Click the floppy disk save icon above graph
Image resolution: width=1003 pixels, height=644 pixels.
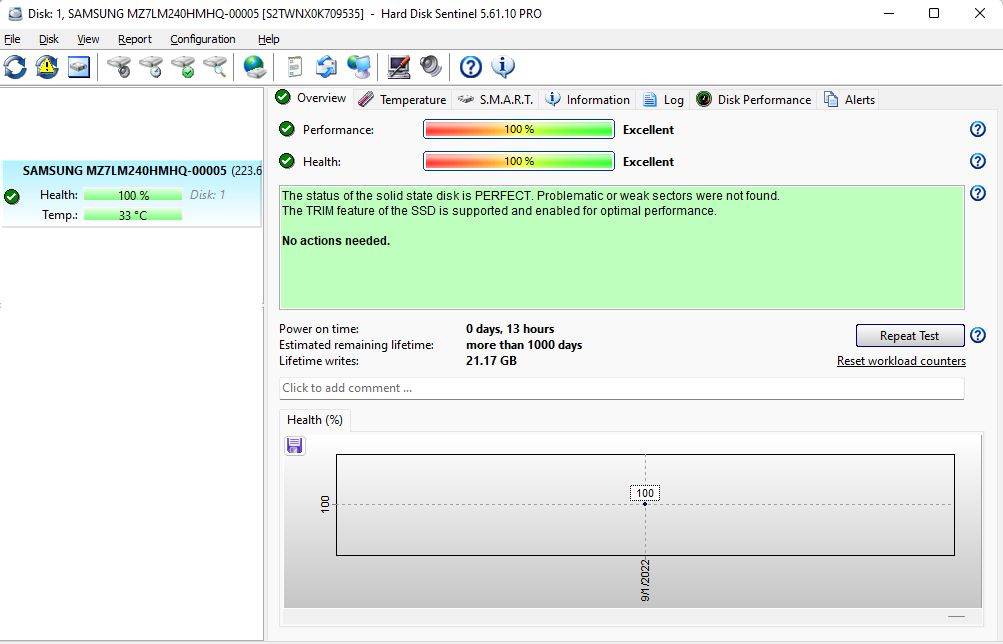294,446
